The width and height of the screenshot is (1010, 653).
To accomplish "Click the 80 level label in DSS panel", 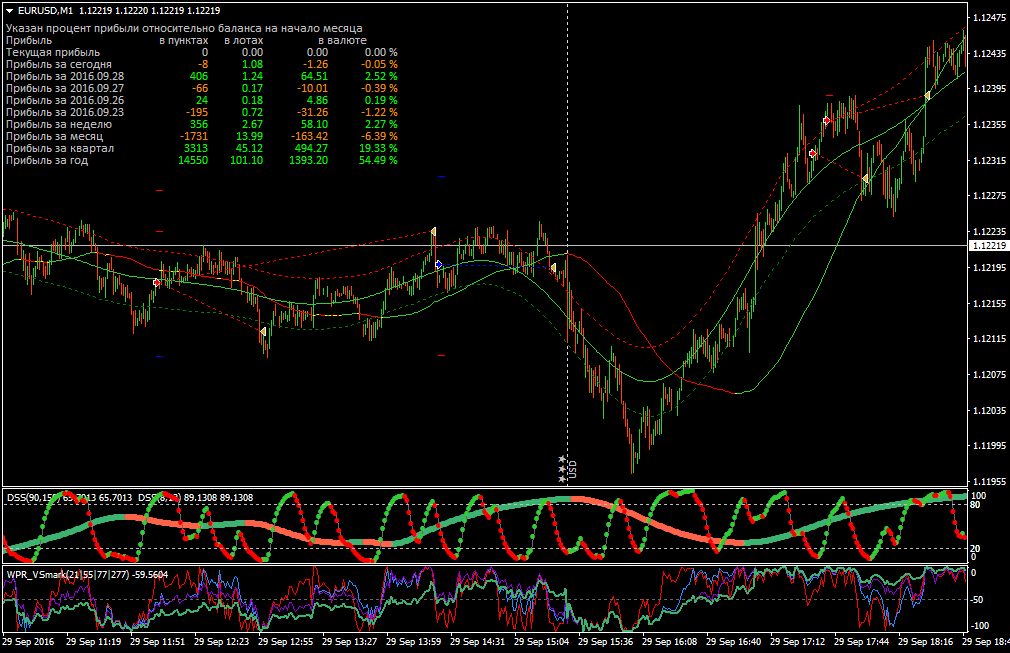I will (975, 505).
